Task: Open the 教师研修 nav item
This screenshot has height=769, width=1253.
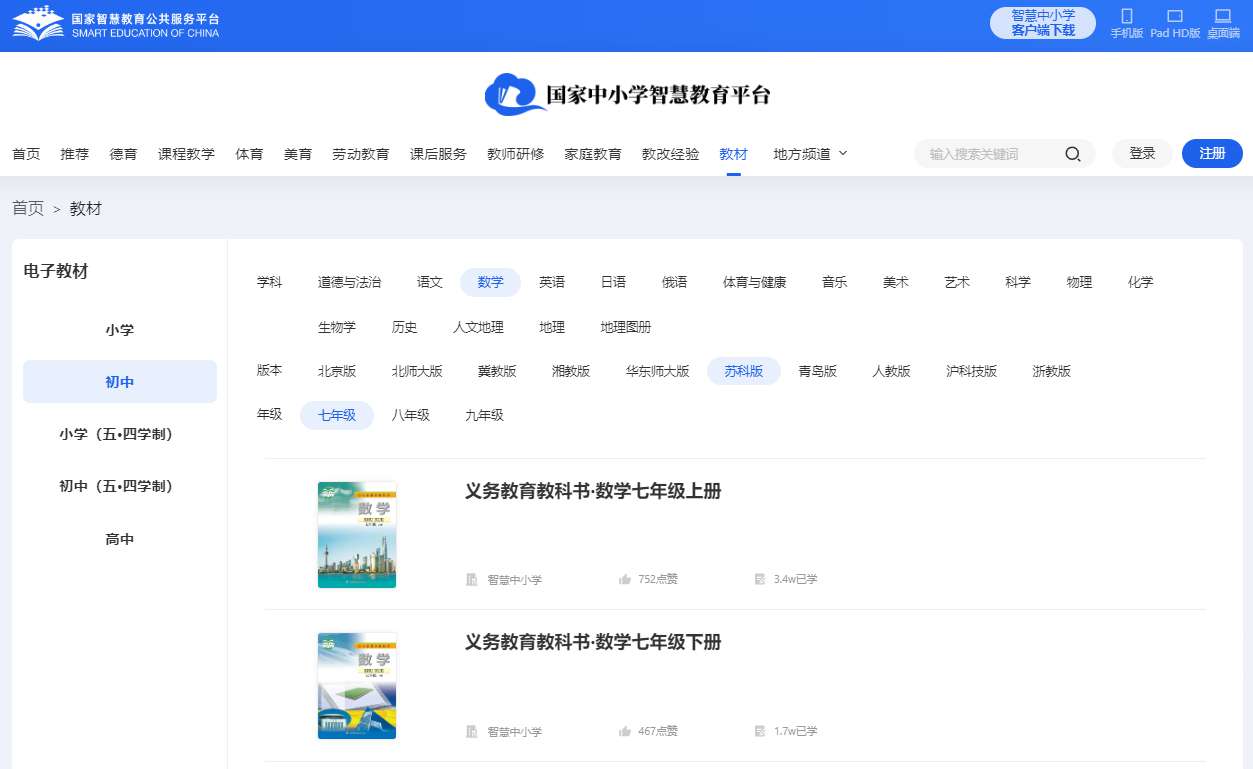Action: click(516, 154)
